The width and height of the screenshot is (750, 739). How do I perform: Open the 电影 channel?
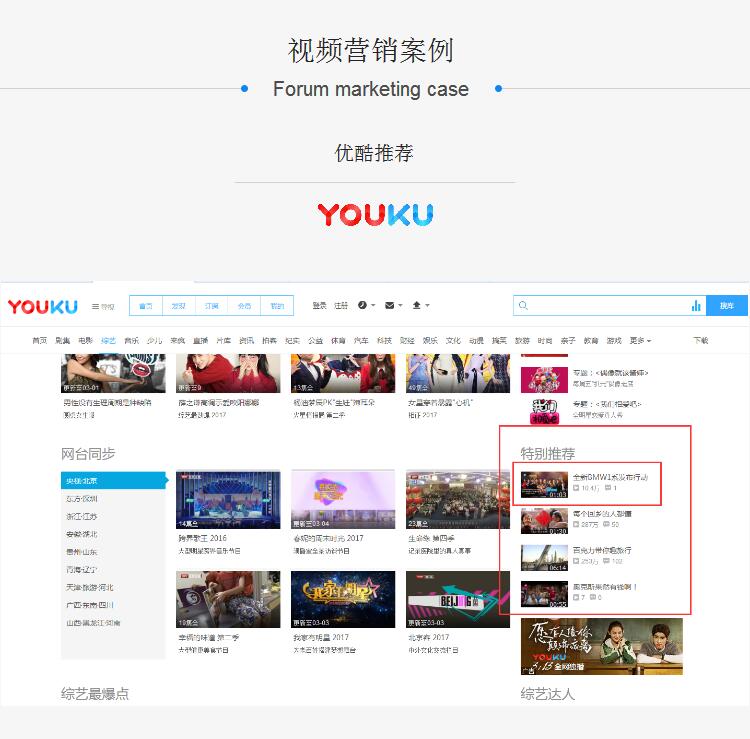(x=86, y=341)
